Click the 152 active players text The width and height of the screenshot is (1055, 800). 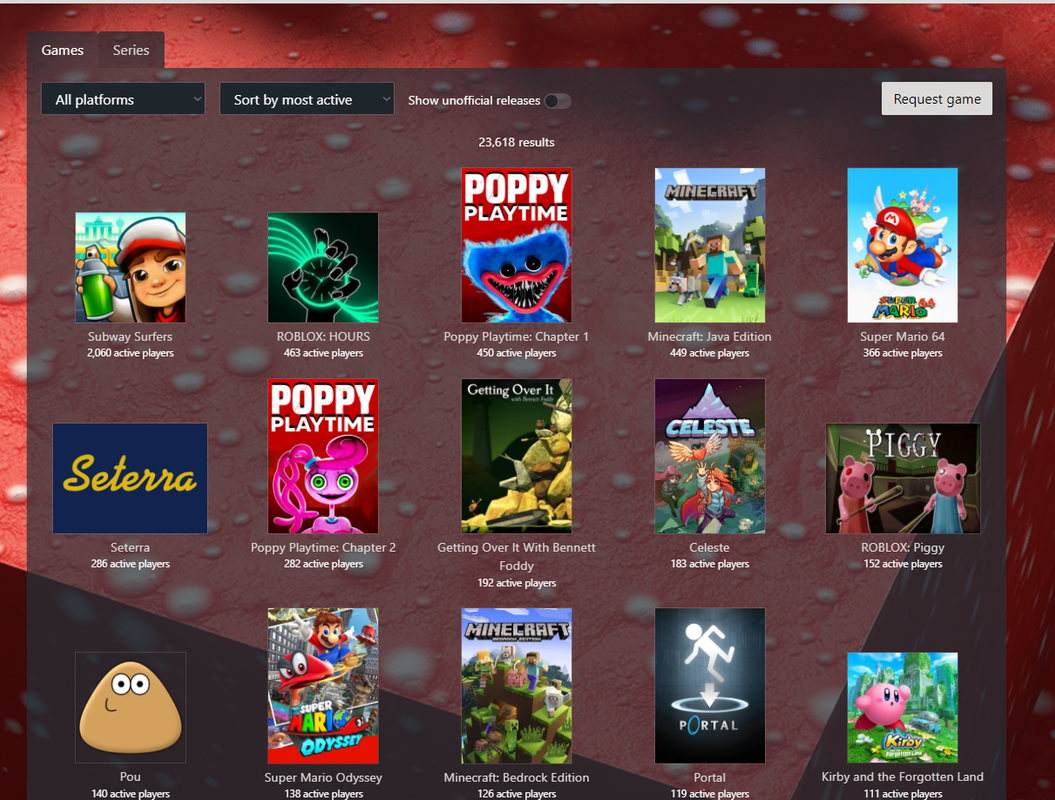(x=902, y=564)
